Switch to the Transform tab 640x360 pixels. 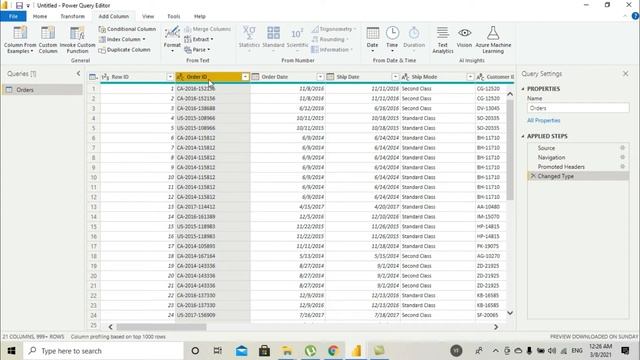(x=73, y=16)
